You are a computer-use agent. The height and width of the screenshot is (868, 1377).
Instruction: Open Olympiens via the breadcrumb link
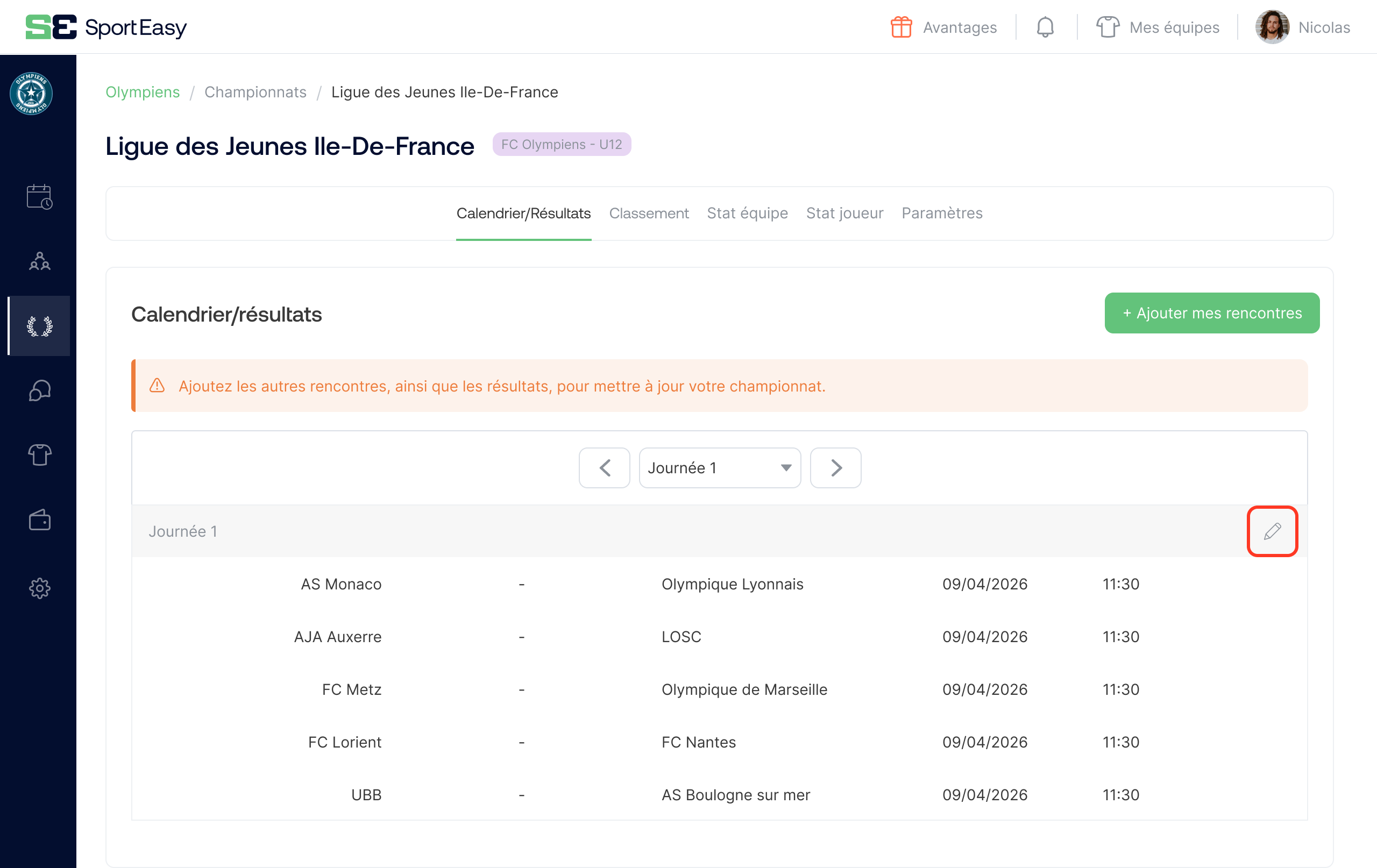tap(143, 91)
